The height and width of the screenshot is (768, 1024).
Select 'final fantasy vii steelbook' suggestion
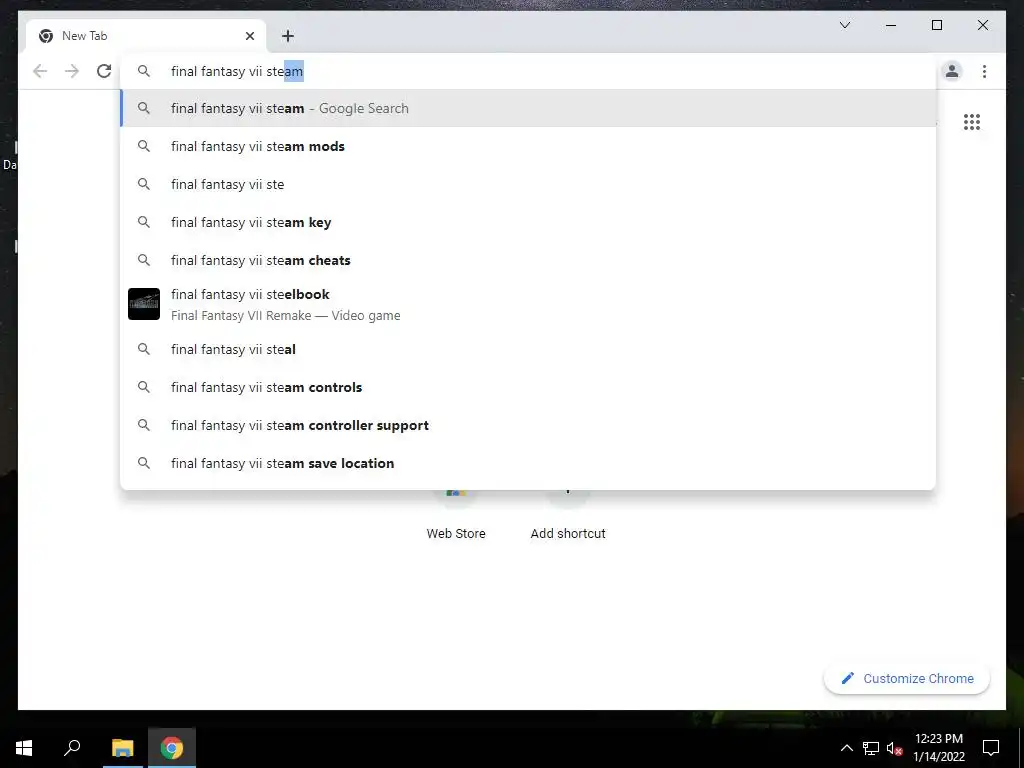point(528,304)
